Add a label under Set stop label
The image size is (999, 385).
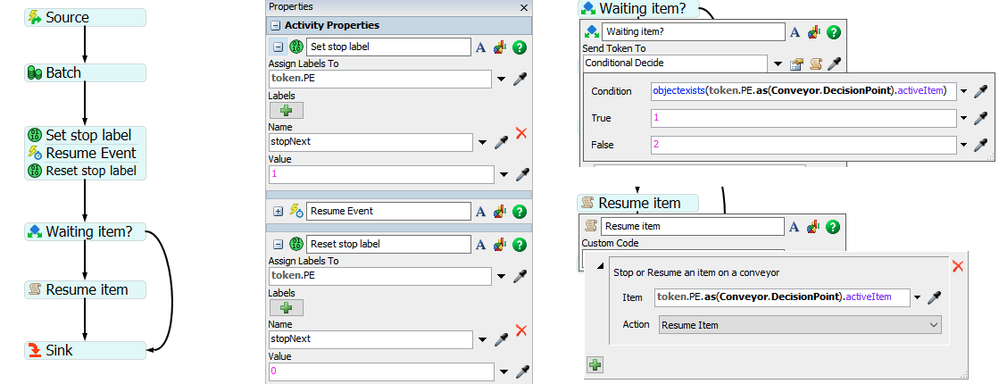point(286,110)
